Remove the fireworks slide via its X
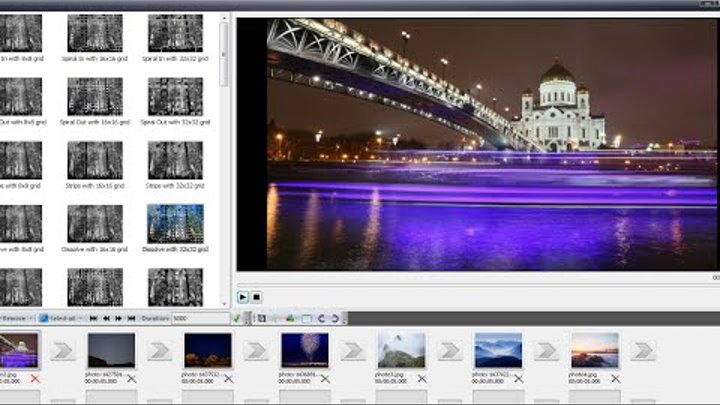This screenshot has width=720, height=405. 325,379
